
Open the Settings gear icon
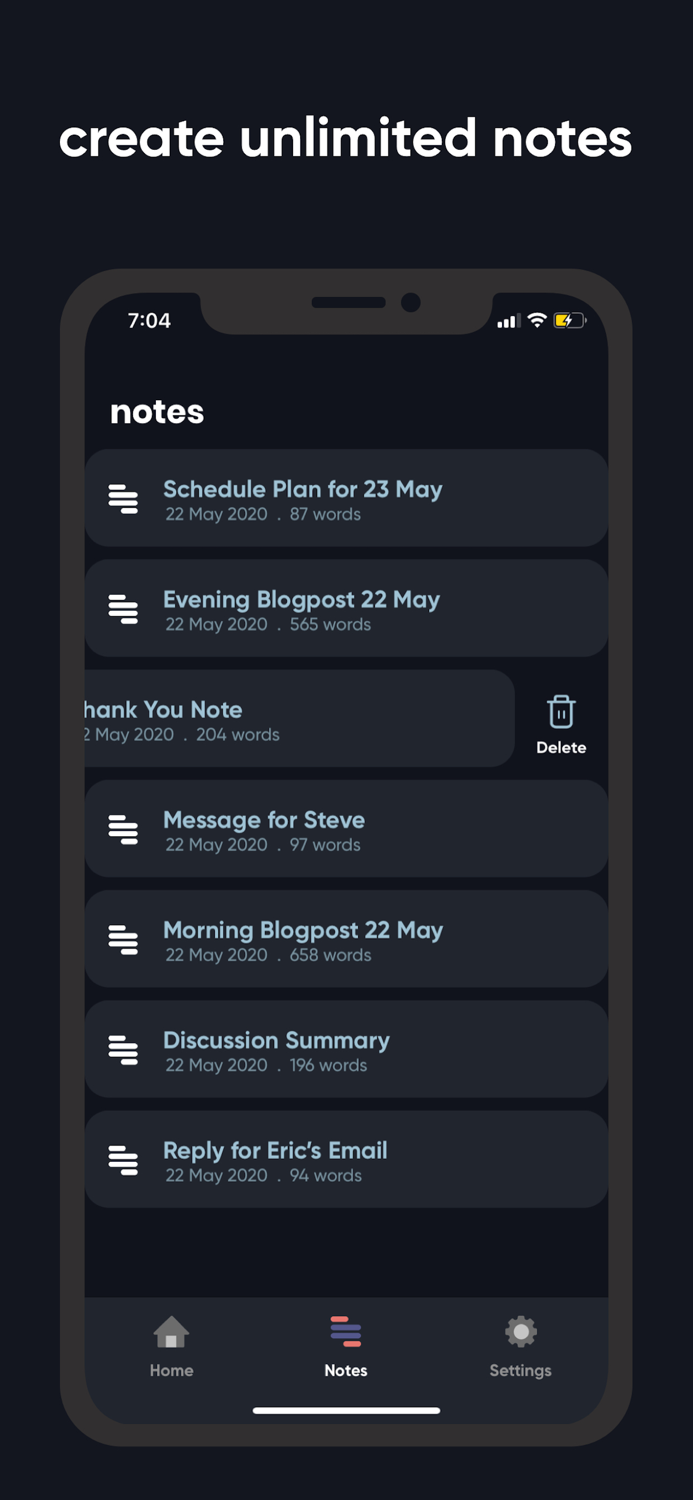point(520,1332)
